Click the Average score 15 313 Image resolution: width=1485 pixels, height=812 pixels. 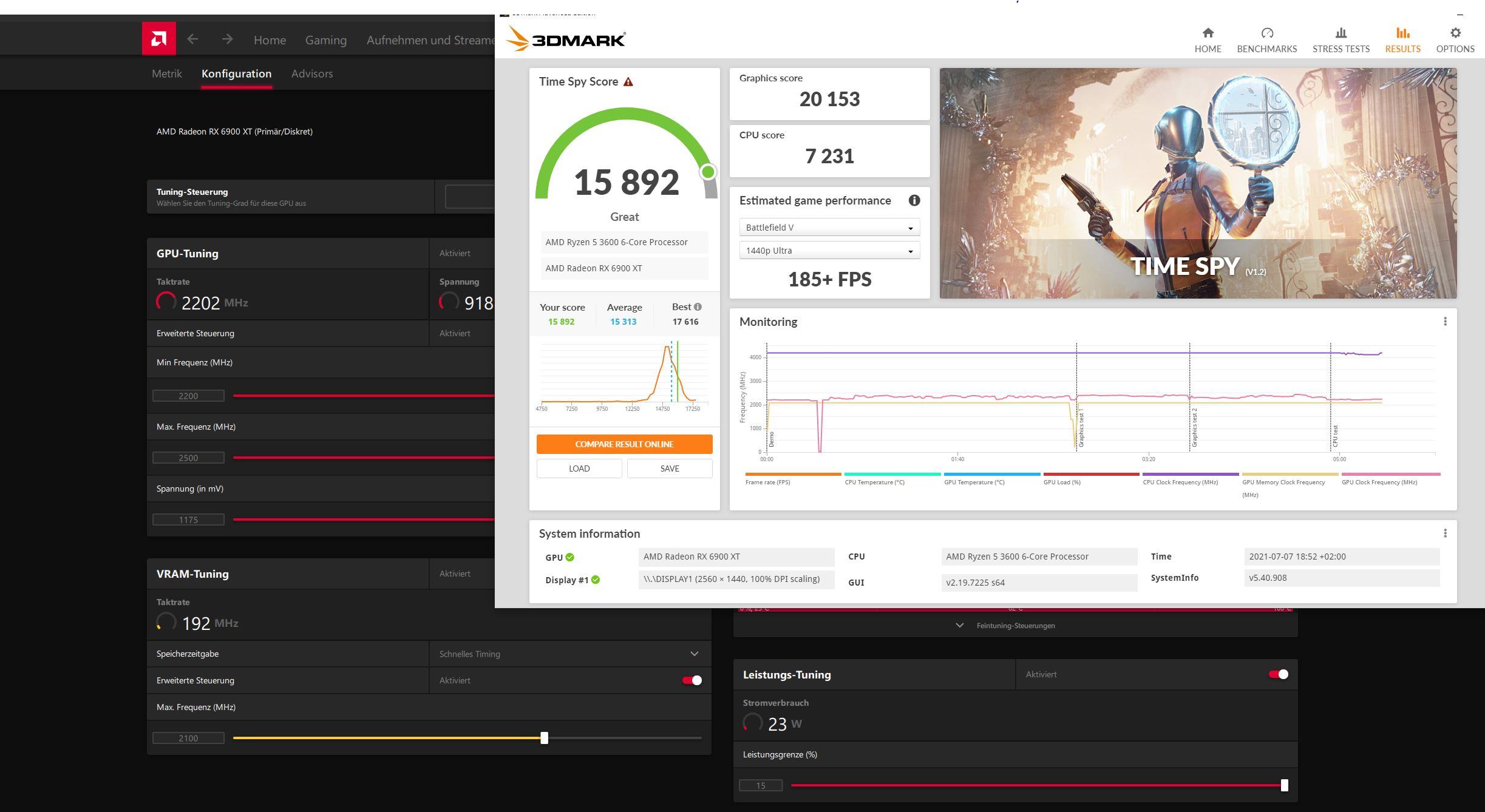click(x=623, y=322)
